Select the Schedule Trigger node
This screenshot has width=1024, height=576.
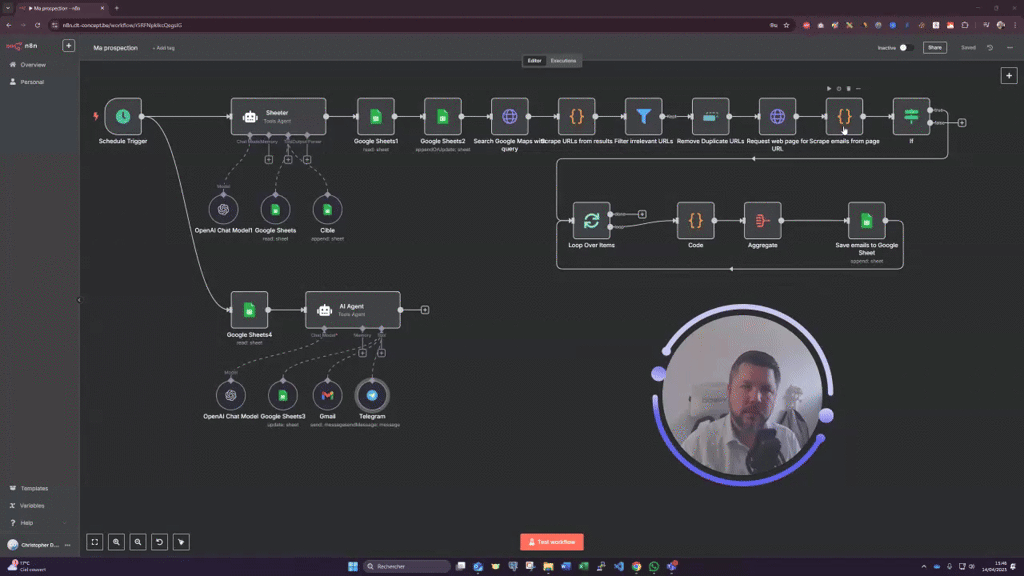point(123,116)
